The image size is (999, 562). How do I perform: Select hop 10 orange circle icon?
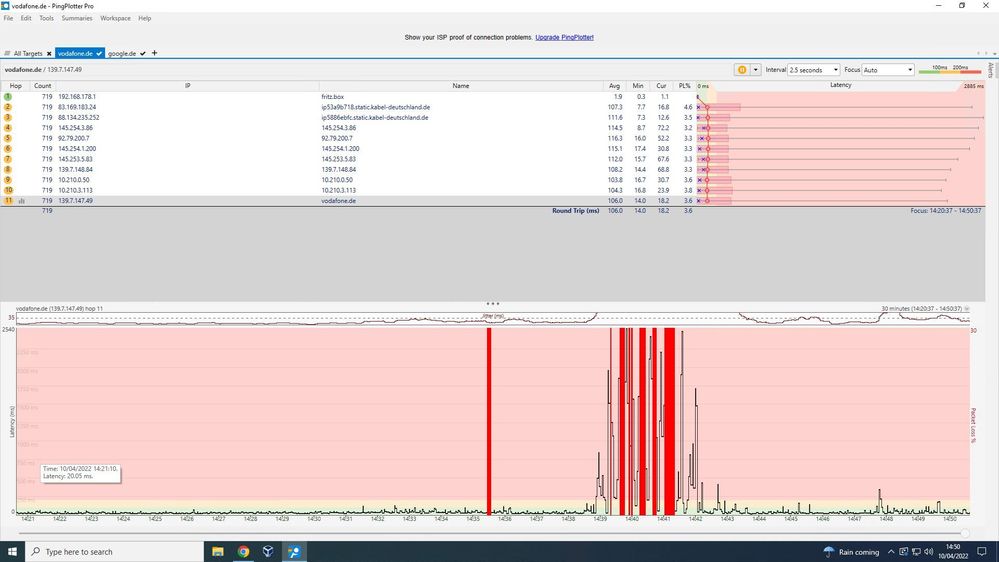[8, 190]
